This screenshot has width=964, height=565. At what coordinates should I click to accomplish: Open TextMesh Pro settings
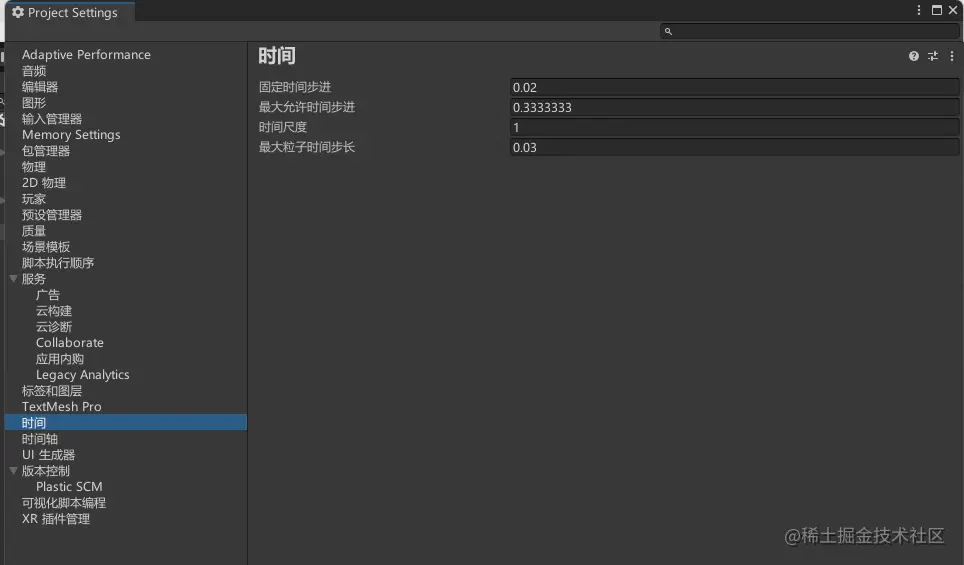point(61,406)
